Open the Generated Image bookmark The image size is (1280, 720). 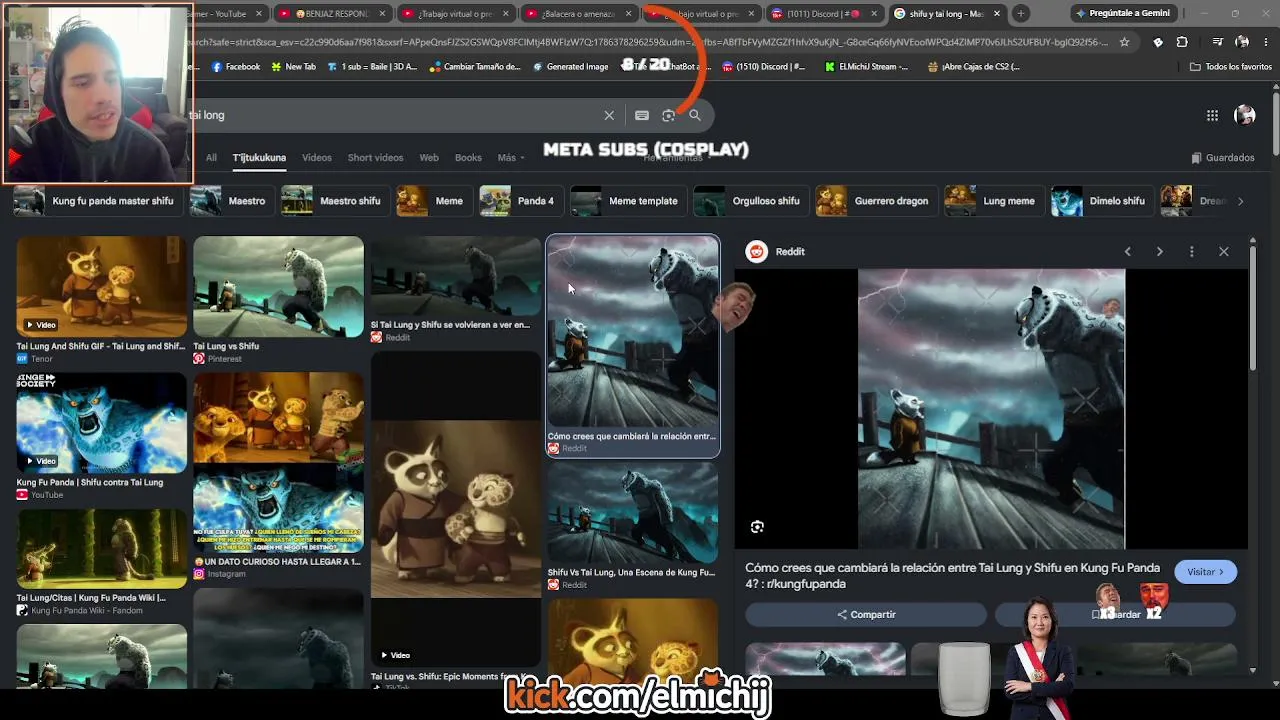coord(570,67)
